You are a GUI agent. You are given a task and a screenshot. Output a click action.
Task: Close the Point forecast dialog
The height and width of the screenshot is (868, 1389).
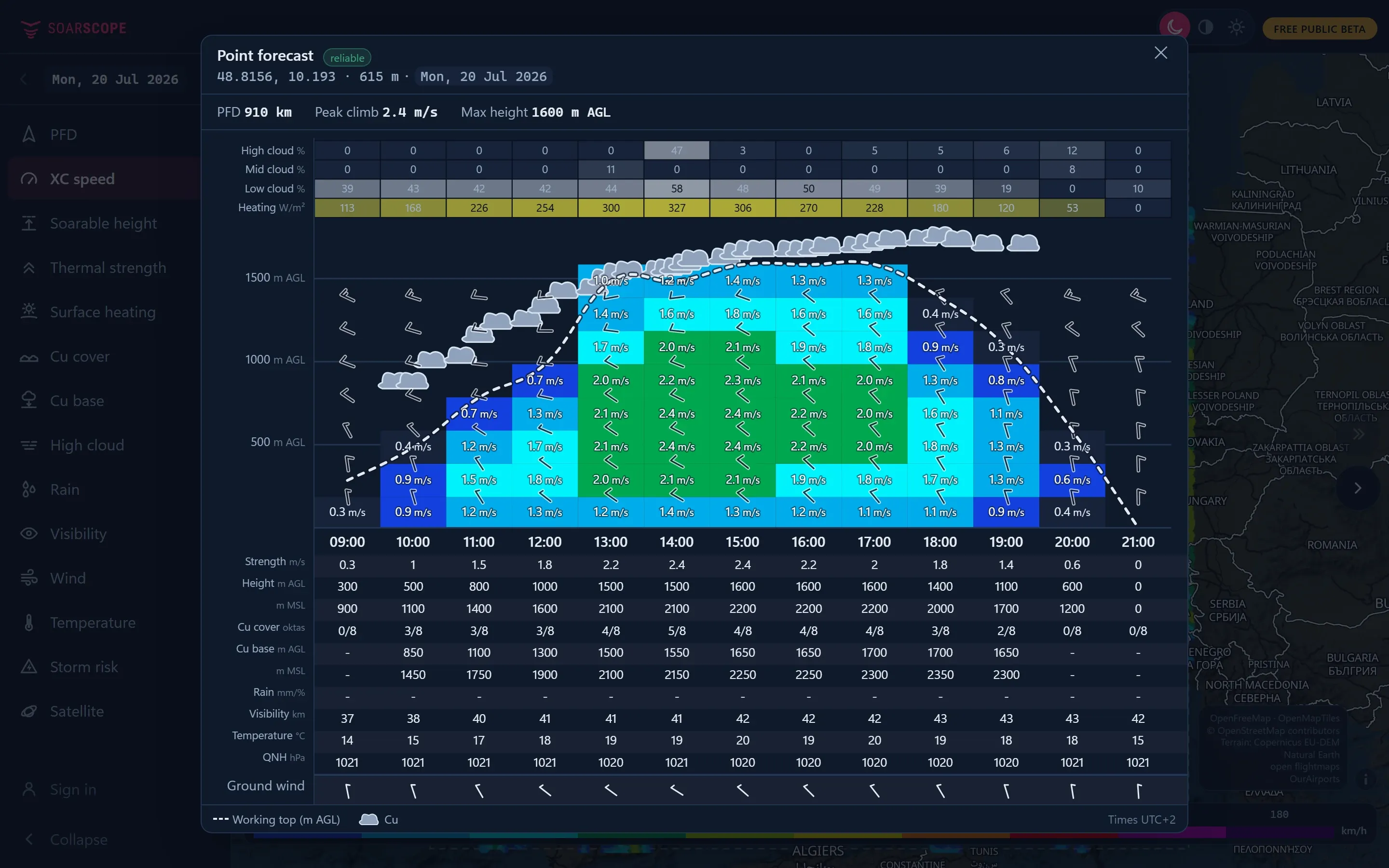[1160, 53]
